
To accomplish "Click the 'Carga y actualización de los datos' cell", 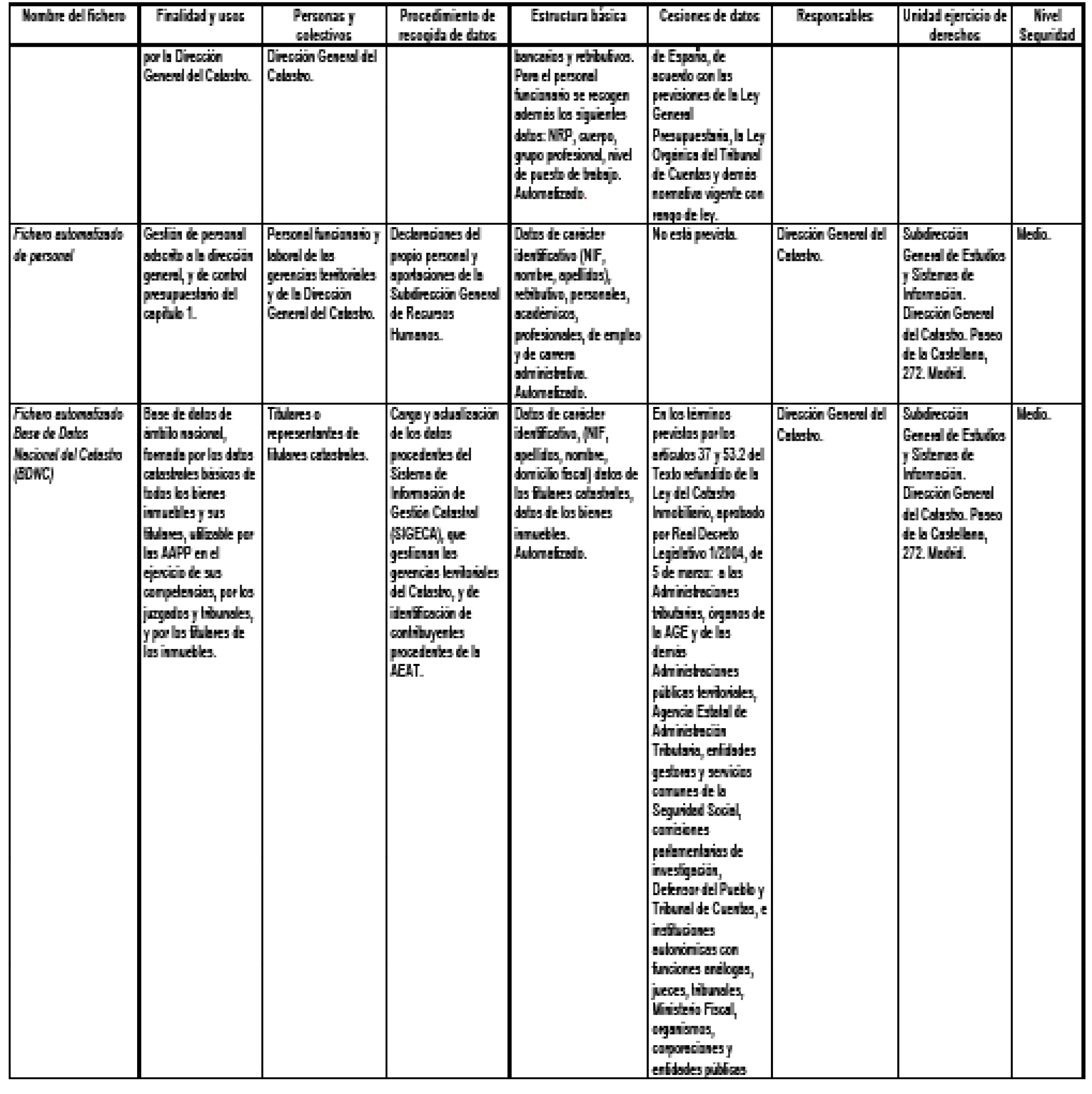I will pos(447,740).
